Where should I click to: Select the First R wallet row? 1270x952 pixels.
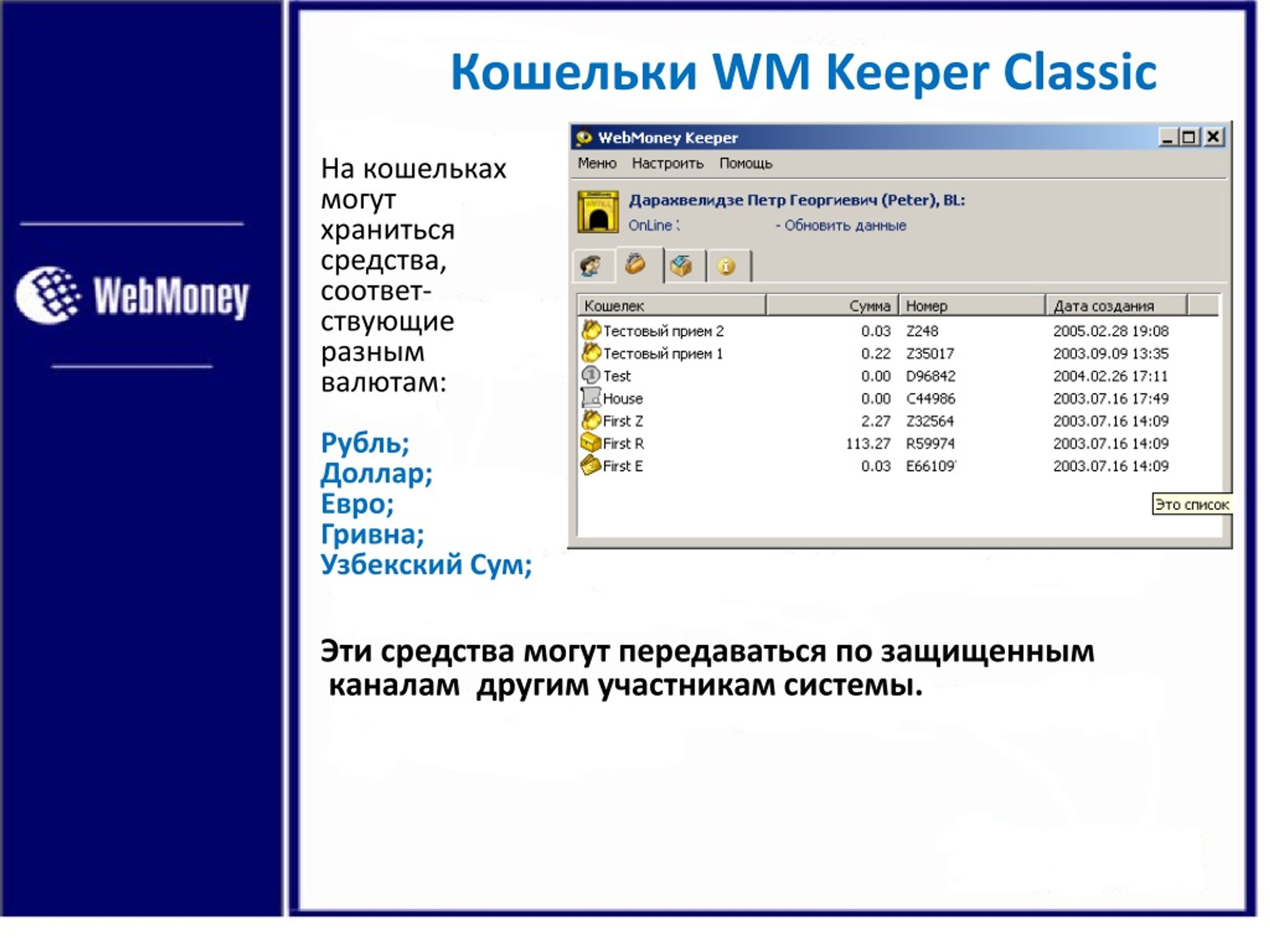point(898,443)
